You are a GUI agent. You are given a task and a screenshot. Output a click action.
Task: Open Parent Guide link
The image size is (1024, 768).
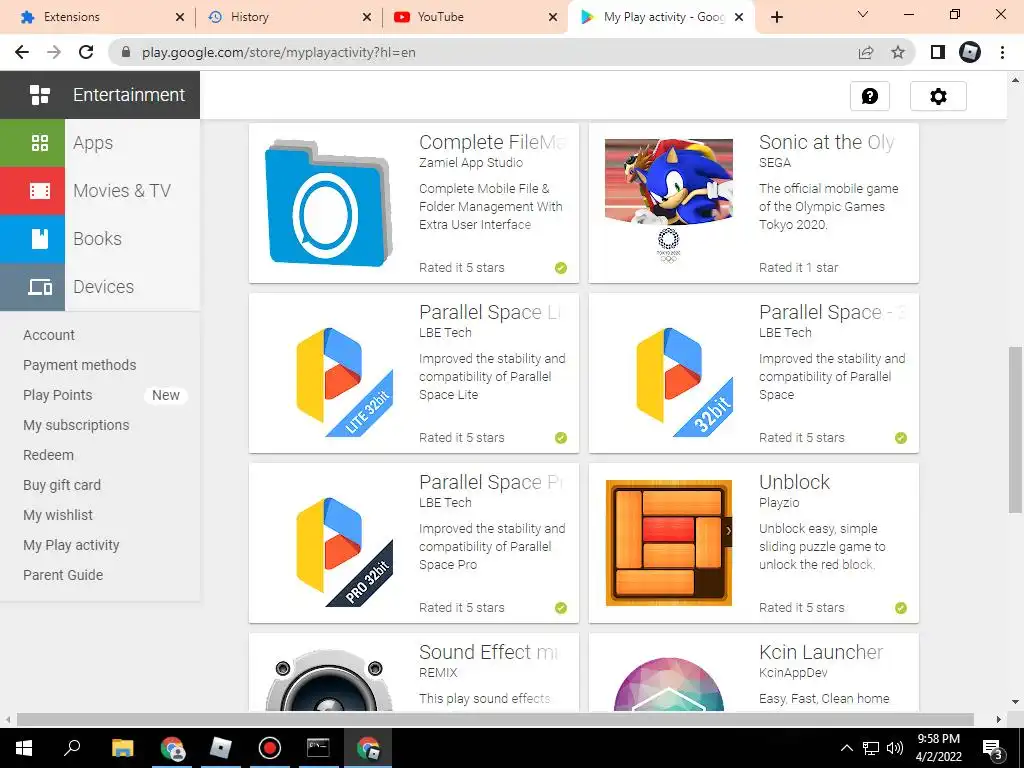click(x=63, y=575)
